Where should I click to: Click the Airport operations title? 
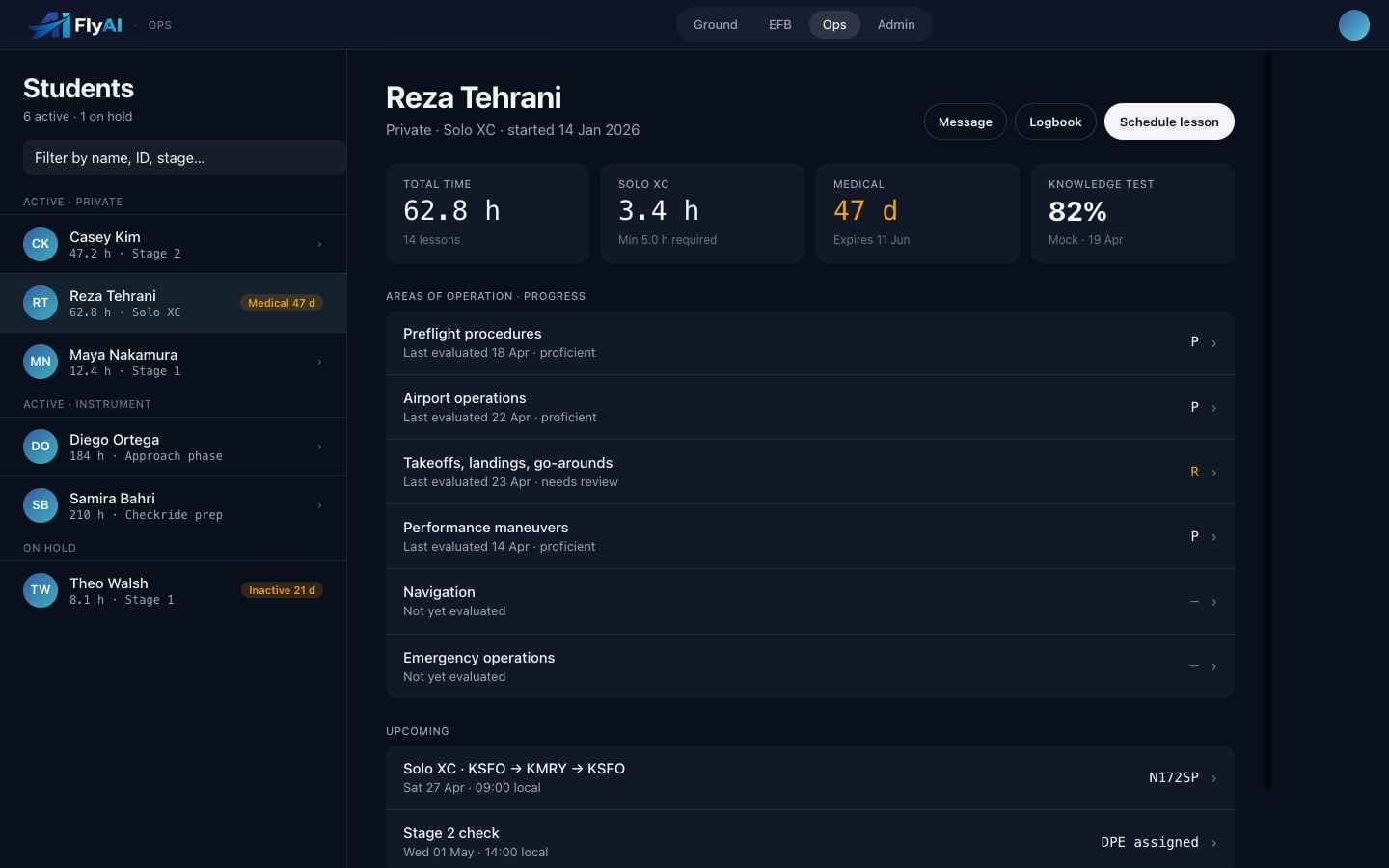click(x=465, y=398)
